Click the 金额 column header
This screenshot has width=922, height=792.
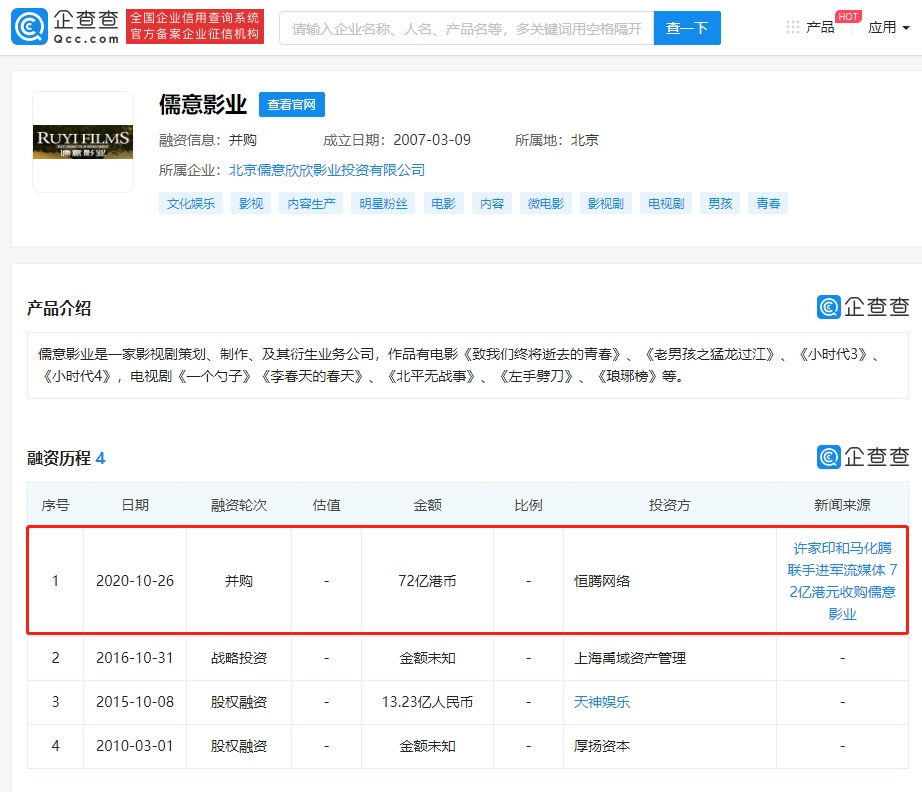pyautogui.click(x=427, y=505)
